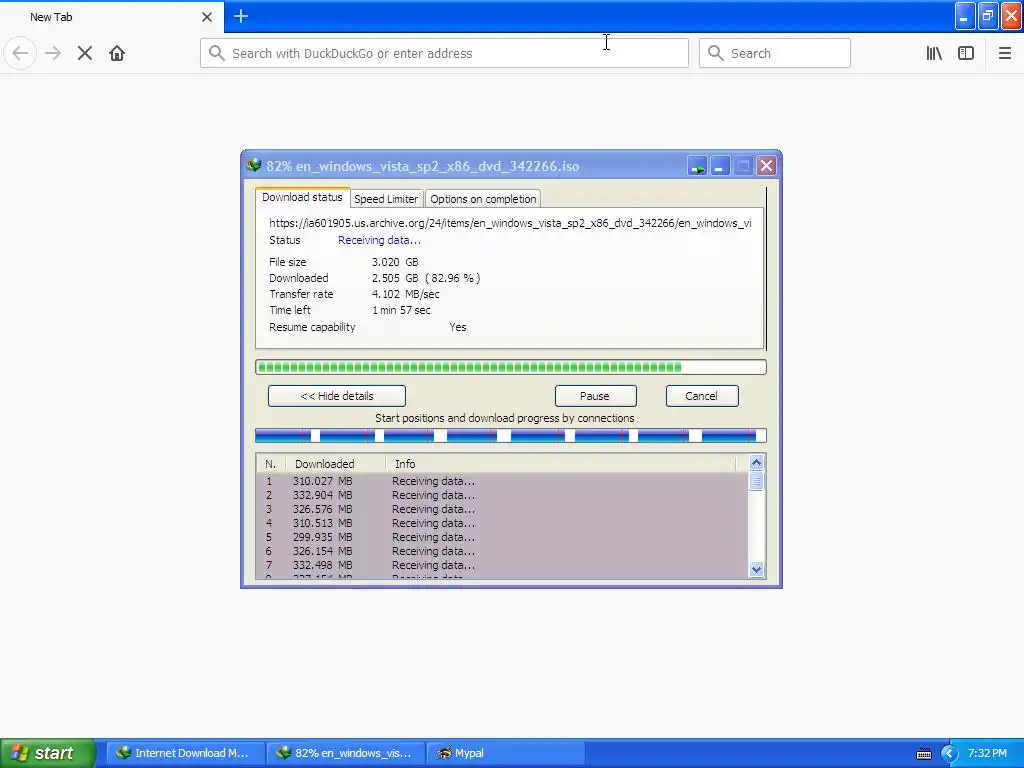The image size is (1024, 768).
Task: Expand hidden tray icons arrow
Action: pyautogui.click(x=949, y=754)
